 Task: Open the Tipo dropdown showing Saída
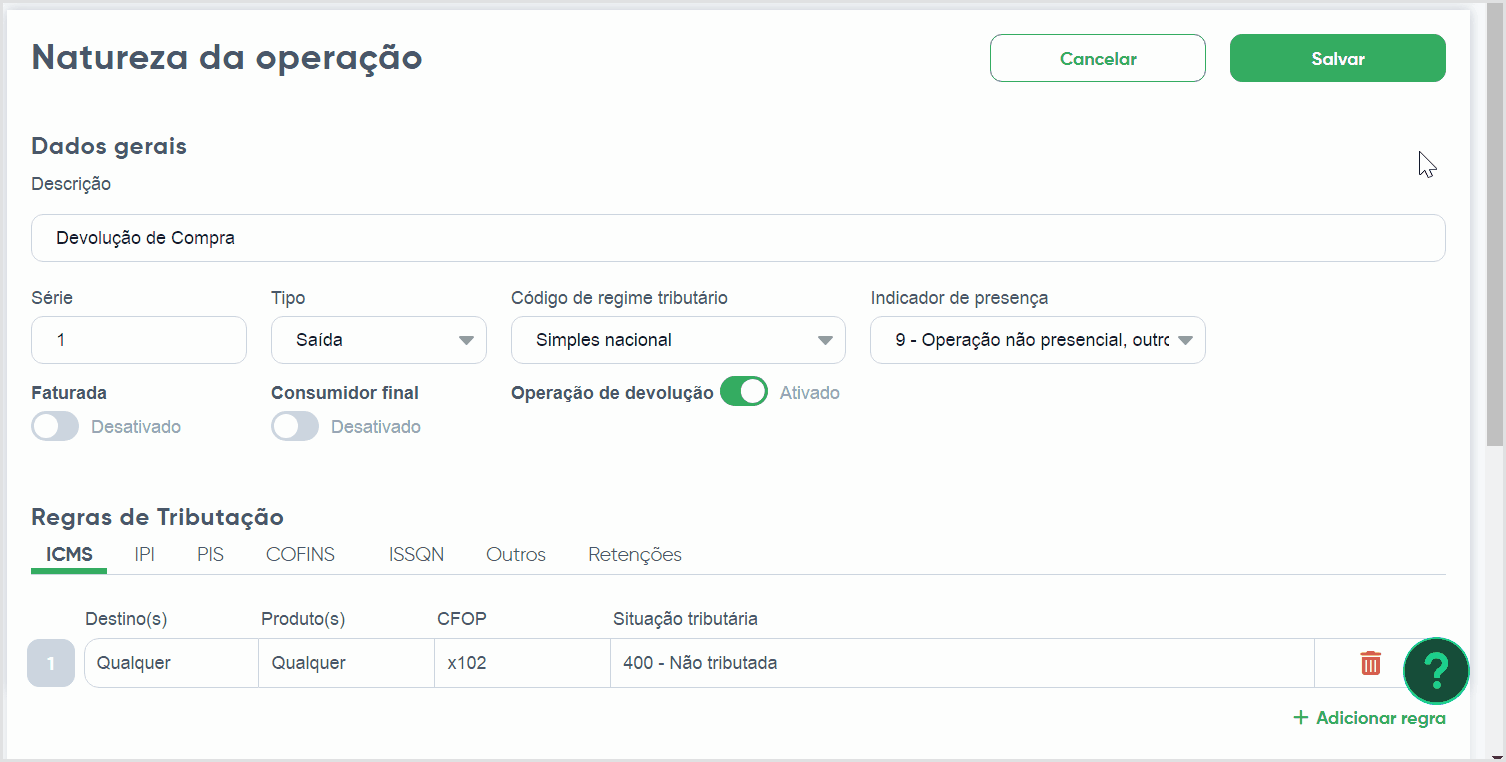click(x=379, y=340)
